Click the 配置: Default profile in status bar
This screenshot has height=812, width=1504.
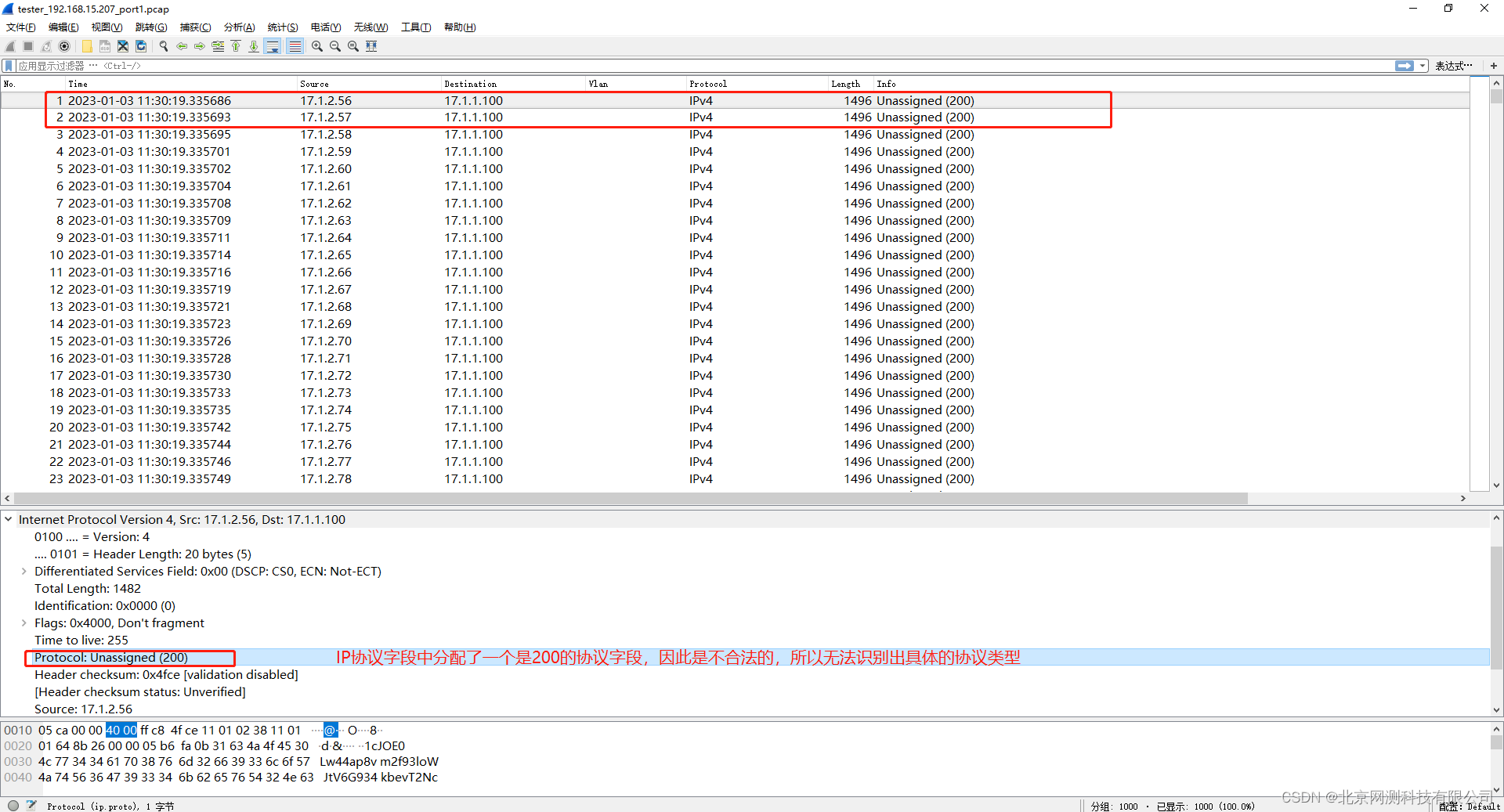1470,806
